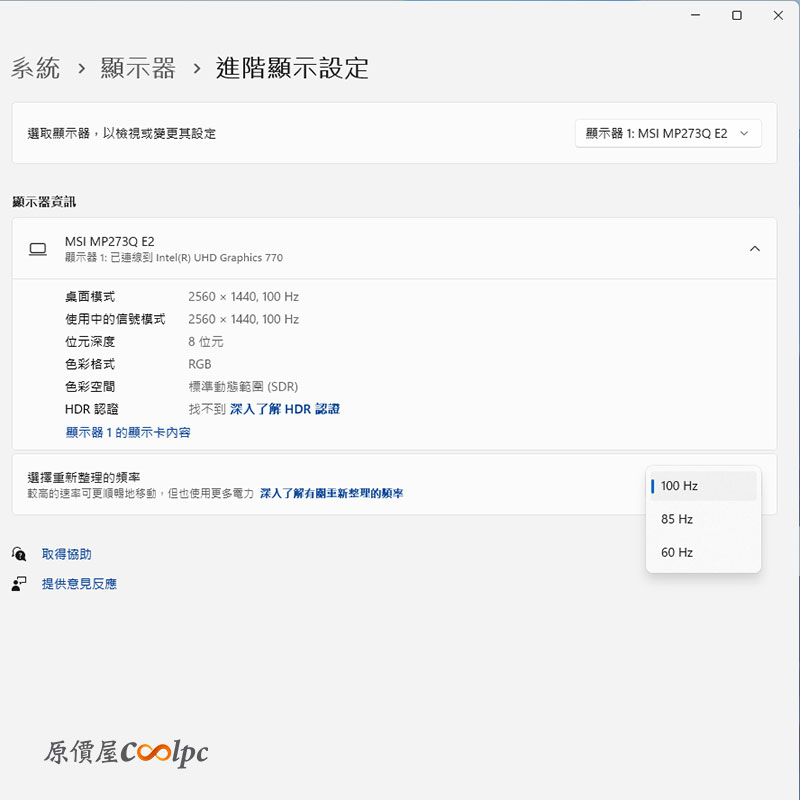This screenshot has width=800, height=800.
Task: Click the 桌面模式 value 2560 × 1440, 100 Hz
Action: pyautogui.click(x=243, y=297)
